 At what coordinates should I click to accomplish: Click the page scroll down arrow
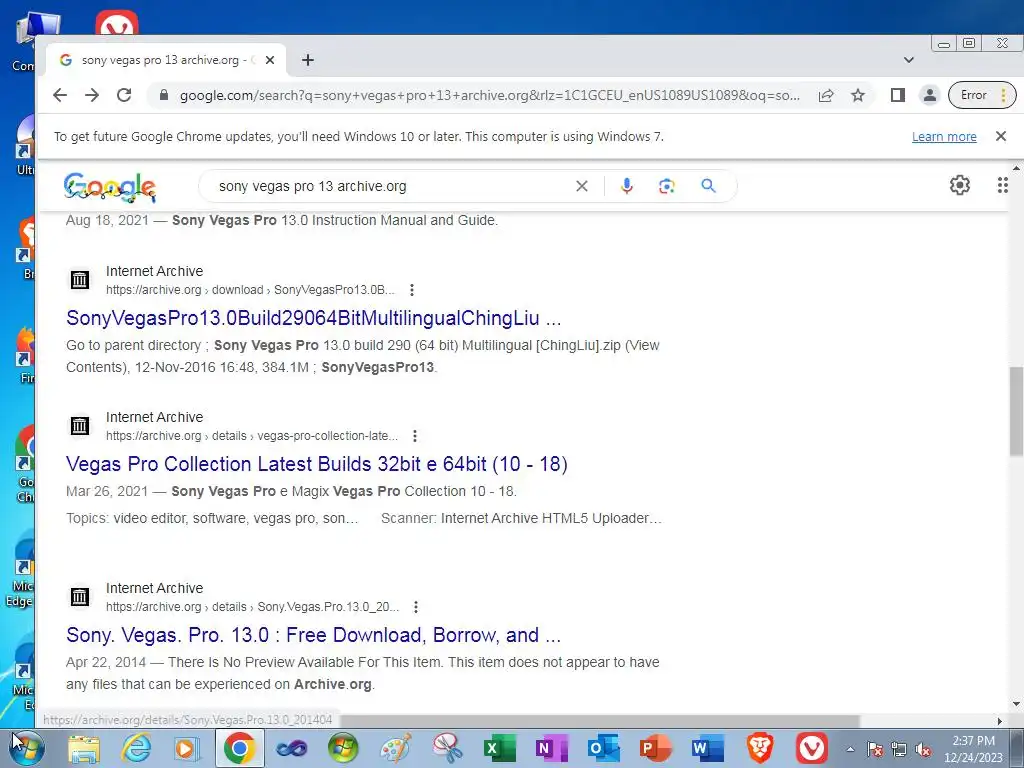point(1016,704)
